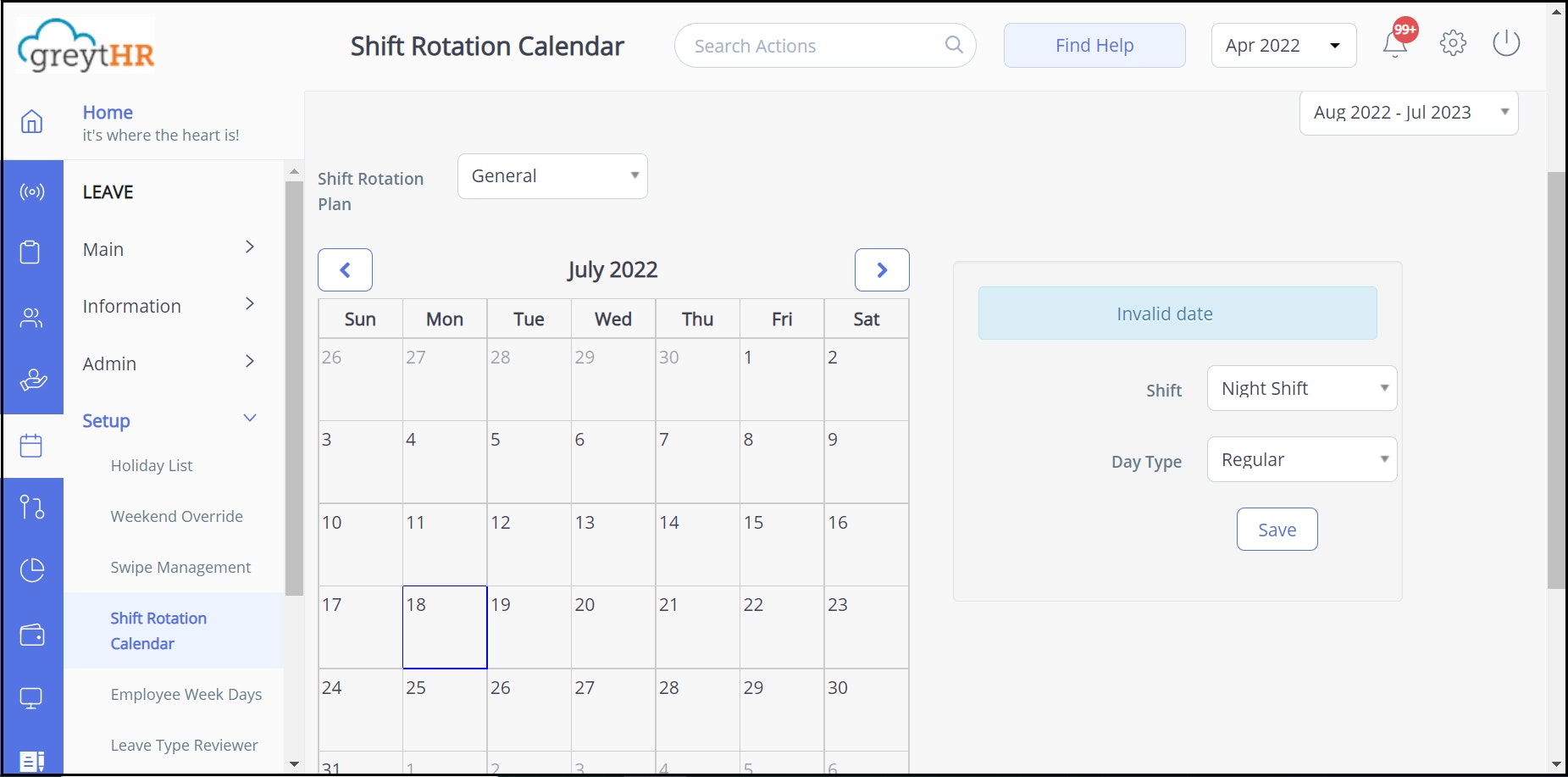Open Employee Week Days menu item
Viewport: 1568px width, 777px height.
click(x=186, y=694)
